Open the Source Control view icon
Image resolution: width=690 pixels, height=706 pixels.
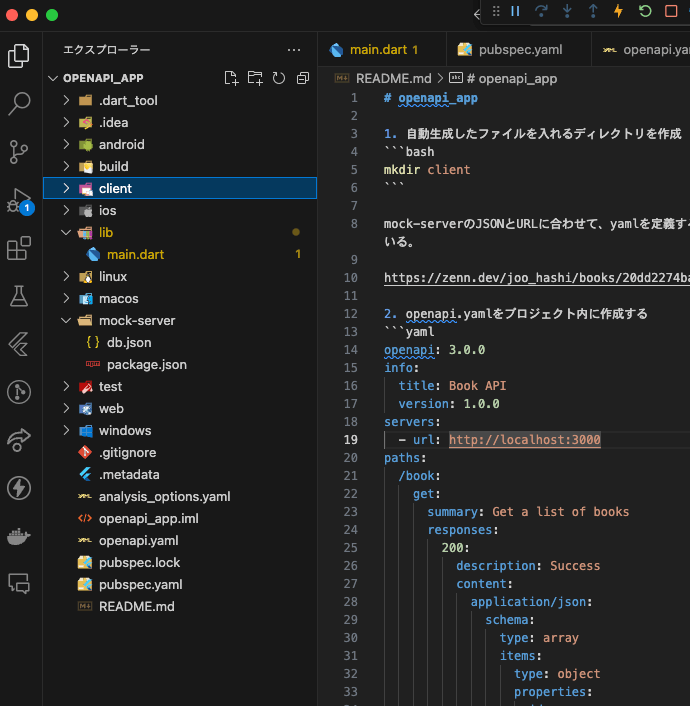tap(19, 152)
